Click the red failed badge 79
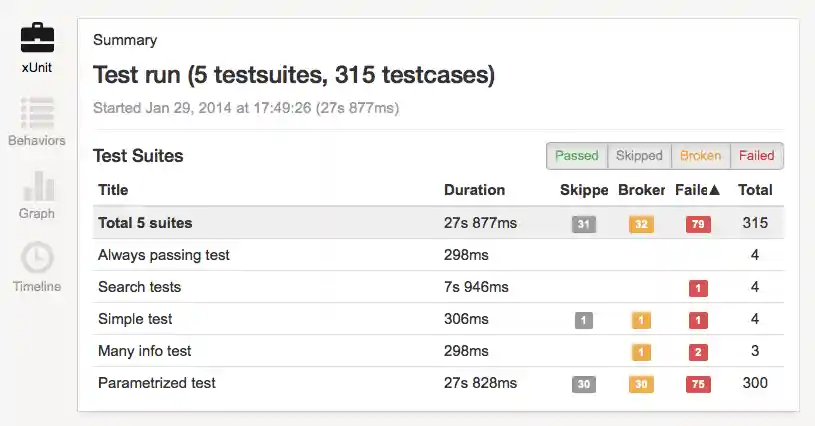815x426 pixels. [x=698, y=224]
